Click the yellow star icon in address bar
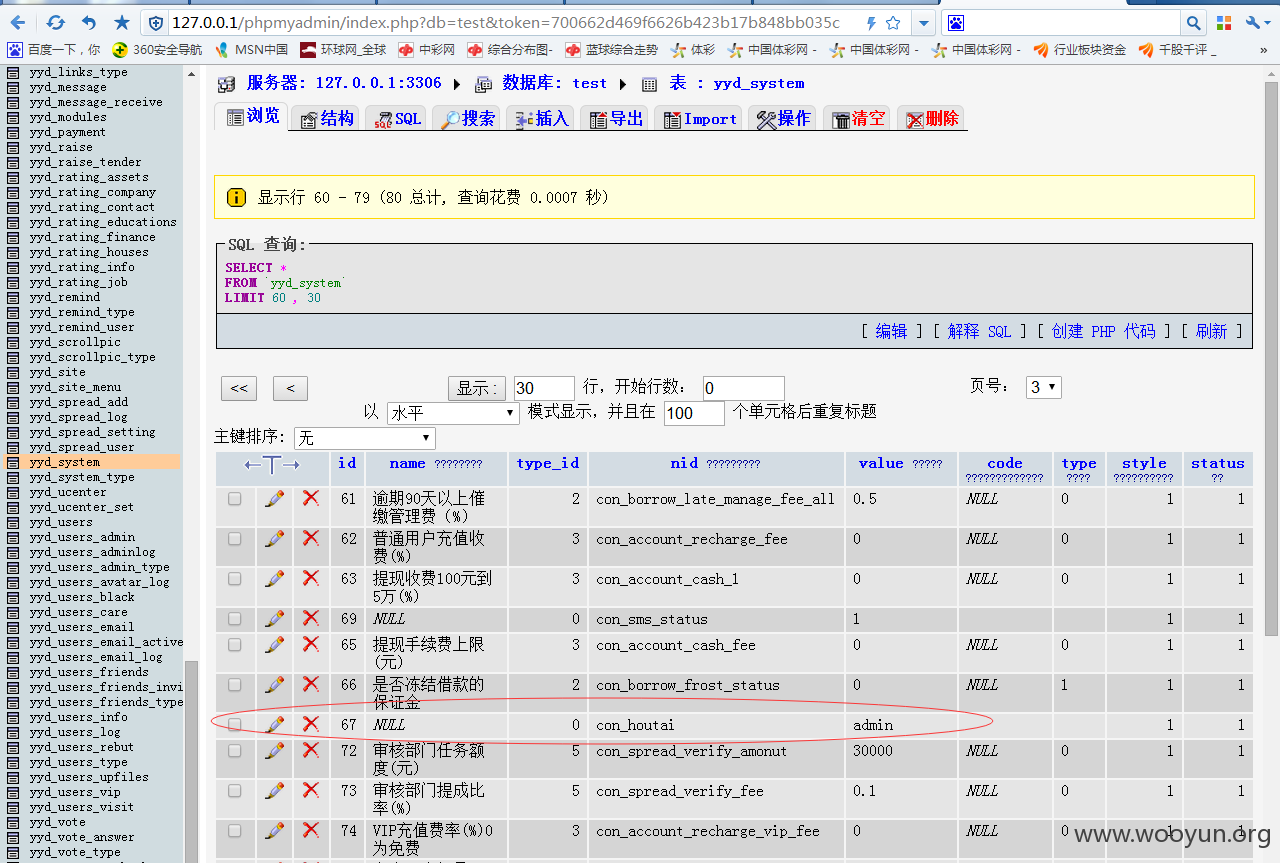This screenshot has width=1280, height=863. (893, 22)
